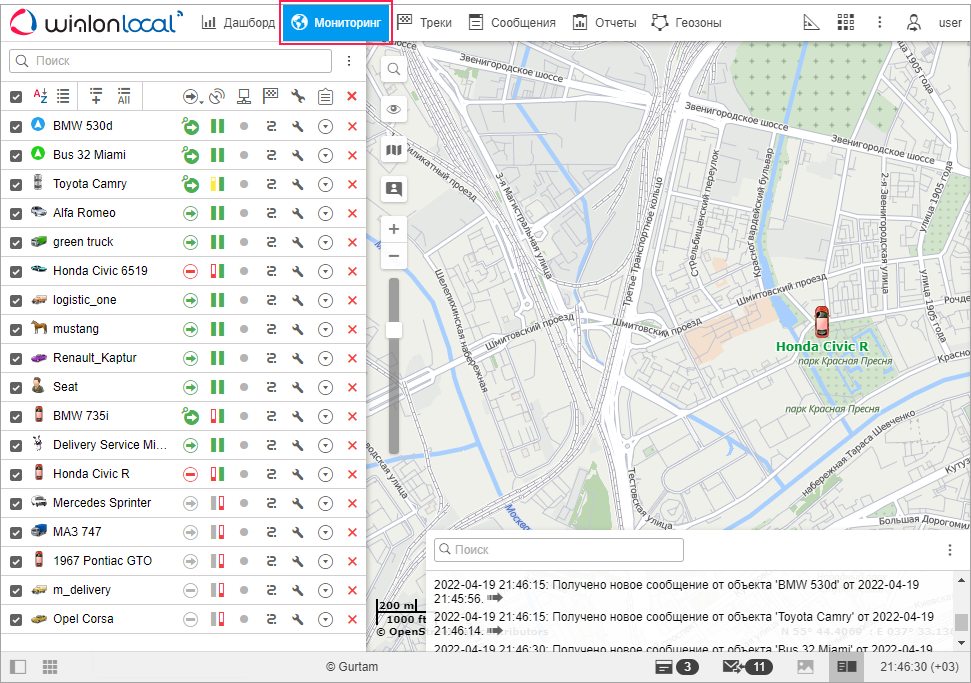This screenshot has width=971, height=683.
Task: Toggle the green truck unit checkbox
Action: (x=16, y=242)
